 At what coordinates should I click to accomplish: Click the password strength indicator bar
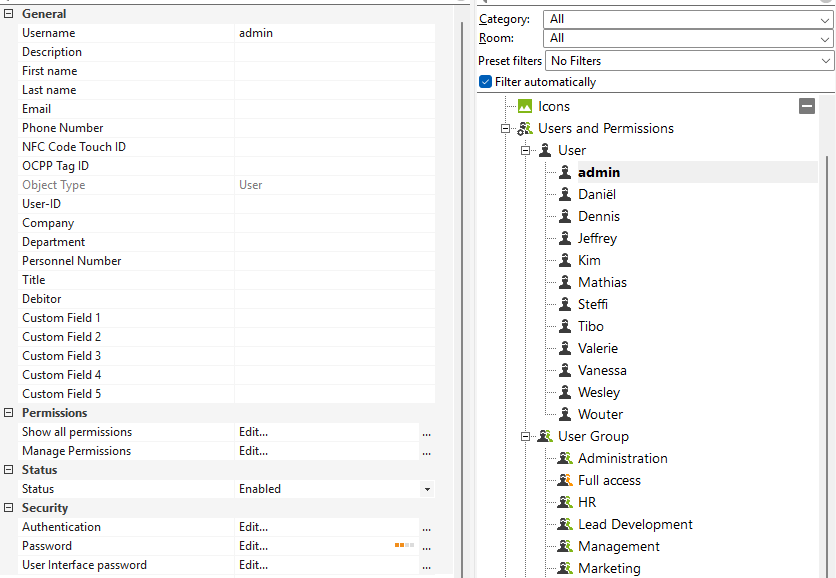[x=404, y=546]
